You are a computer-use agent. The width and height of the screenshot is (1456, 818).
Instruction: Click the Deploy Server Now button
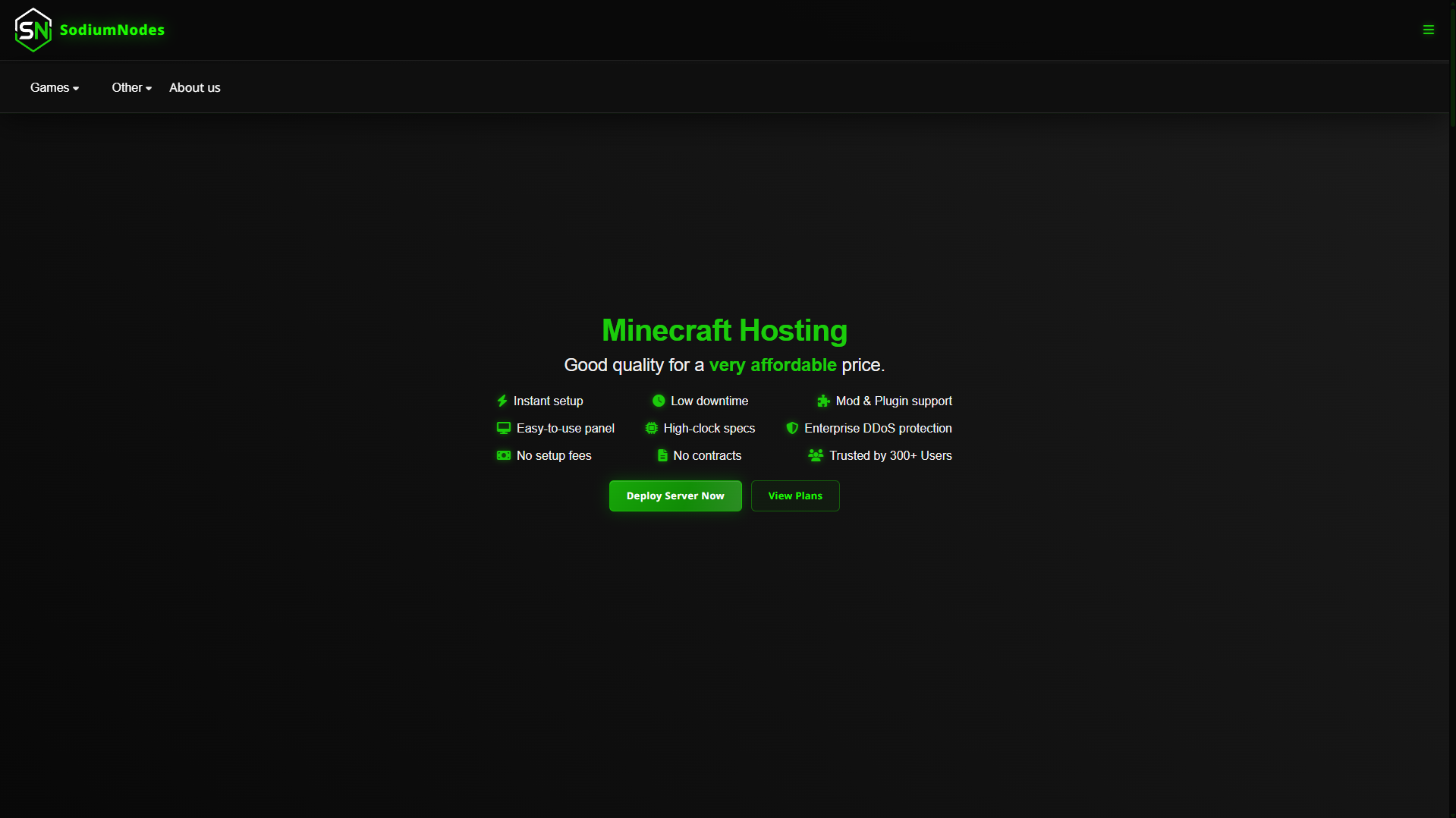[x=675, y=496]
